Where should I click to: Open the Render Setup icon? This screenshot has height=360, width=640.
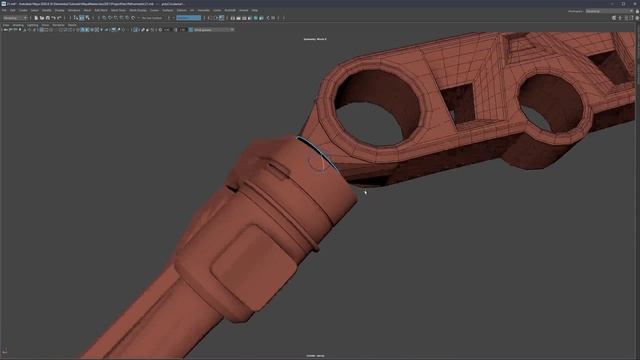pyautogui.click(x=261, y=18)
